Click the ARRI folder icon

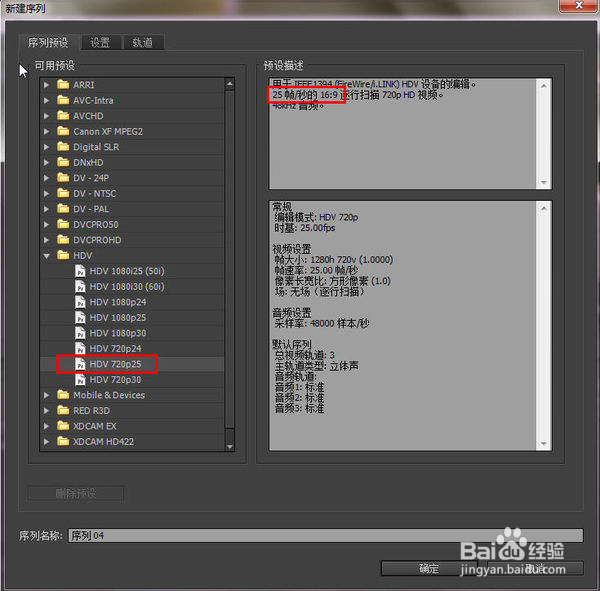click(x=63, y=85)
